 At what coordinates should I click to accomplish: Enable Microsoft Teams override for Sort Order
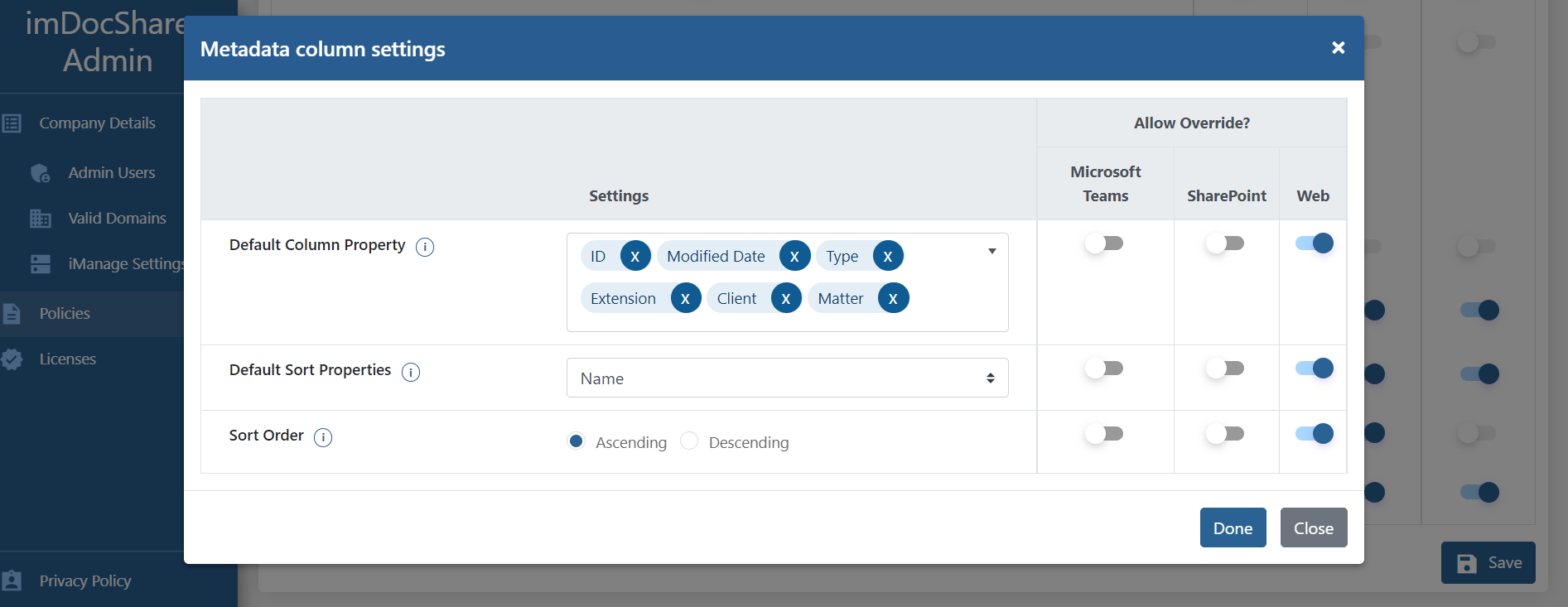pos(1104,434)
